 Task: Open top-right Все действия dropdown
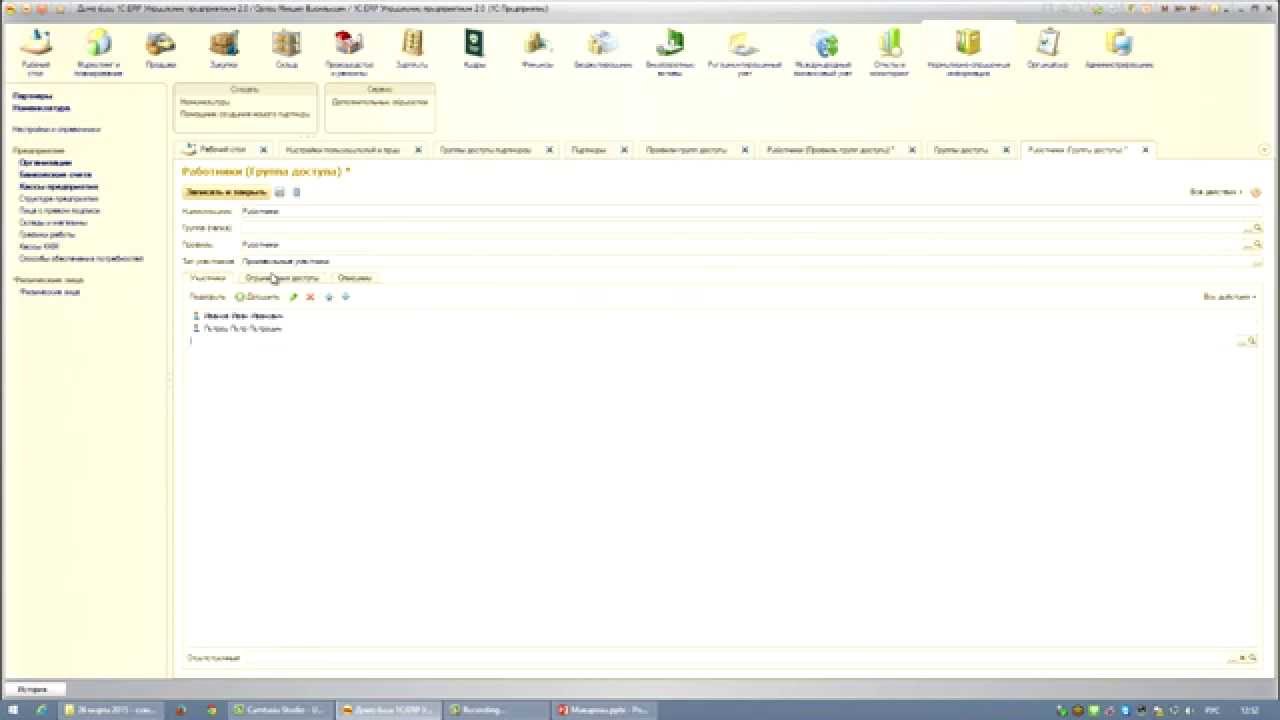pyautogui.click(x=1216, y=192)
